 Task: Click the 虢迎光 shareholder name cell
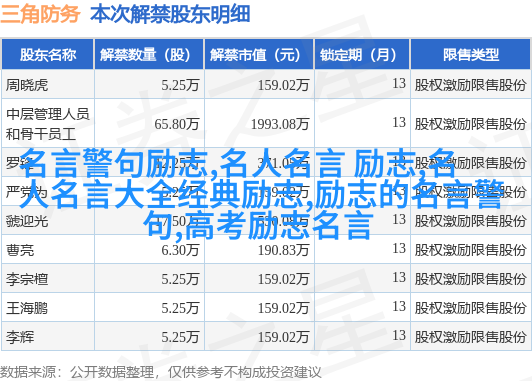(x=27, y=221)
